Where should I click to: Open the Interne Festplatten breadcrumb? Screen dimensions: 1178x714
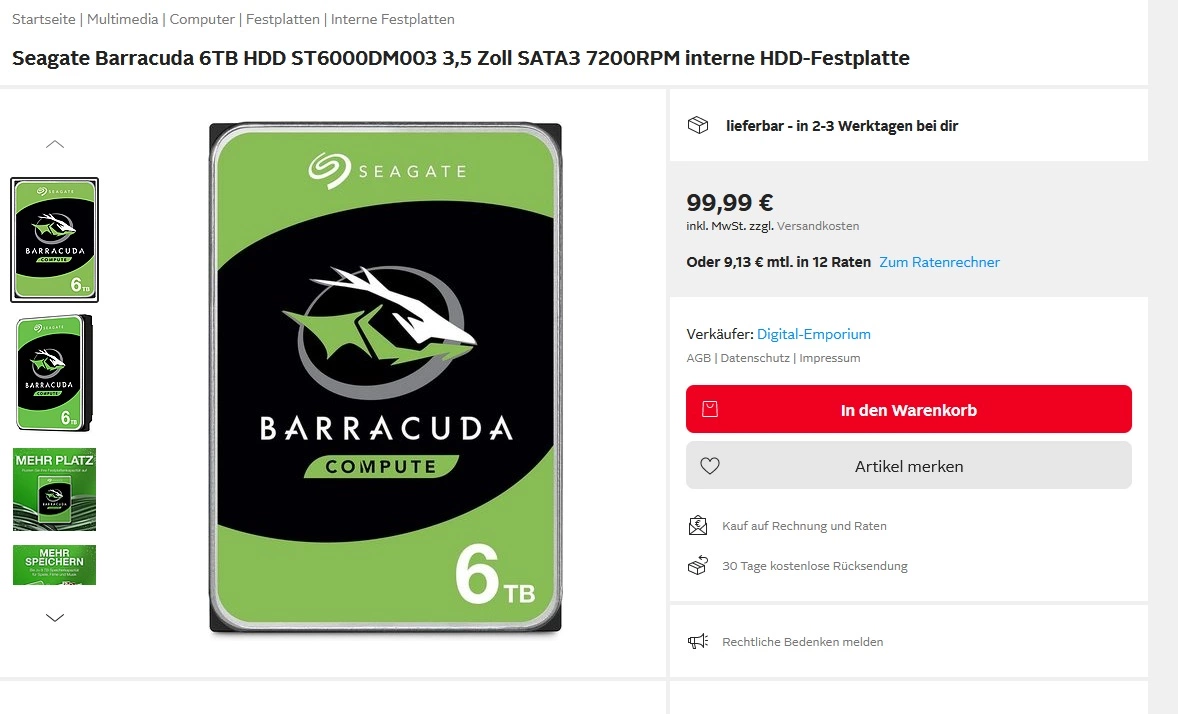pos(392,20)
